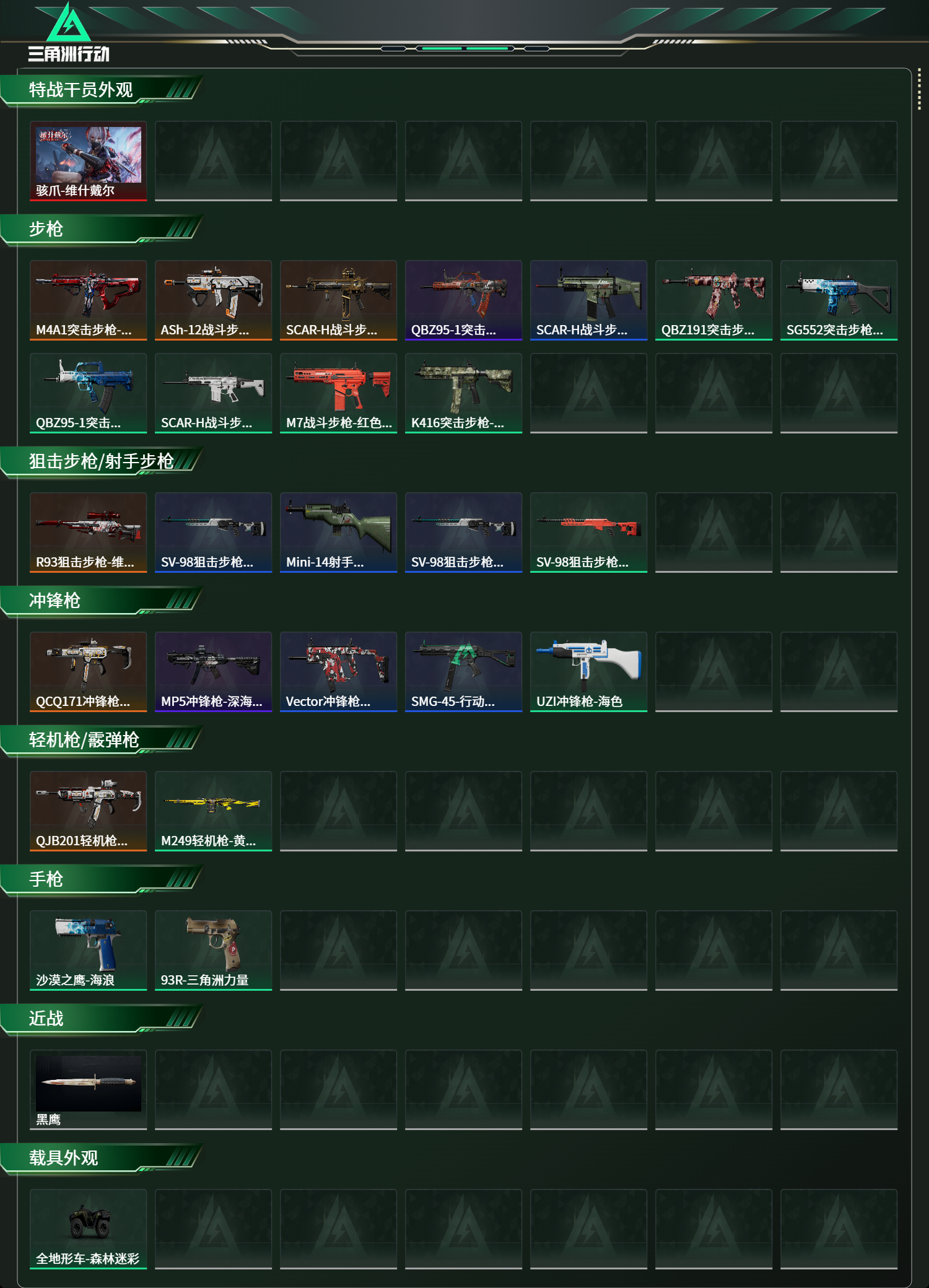Select the 全地形车-森林迷彩 vehicle skin
929x1288 pixels.
(89, 1229)
